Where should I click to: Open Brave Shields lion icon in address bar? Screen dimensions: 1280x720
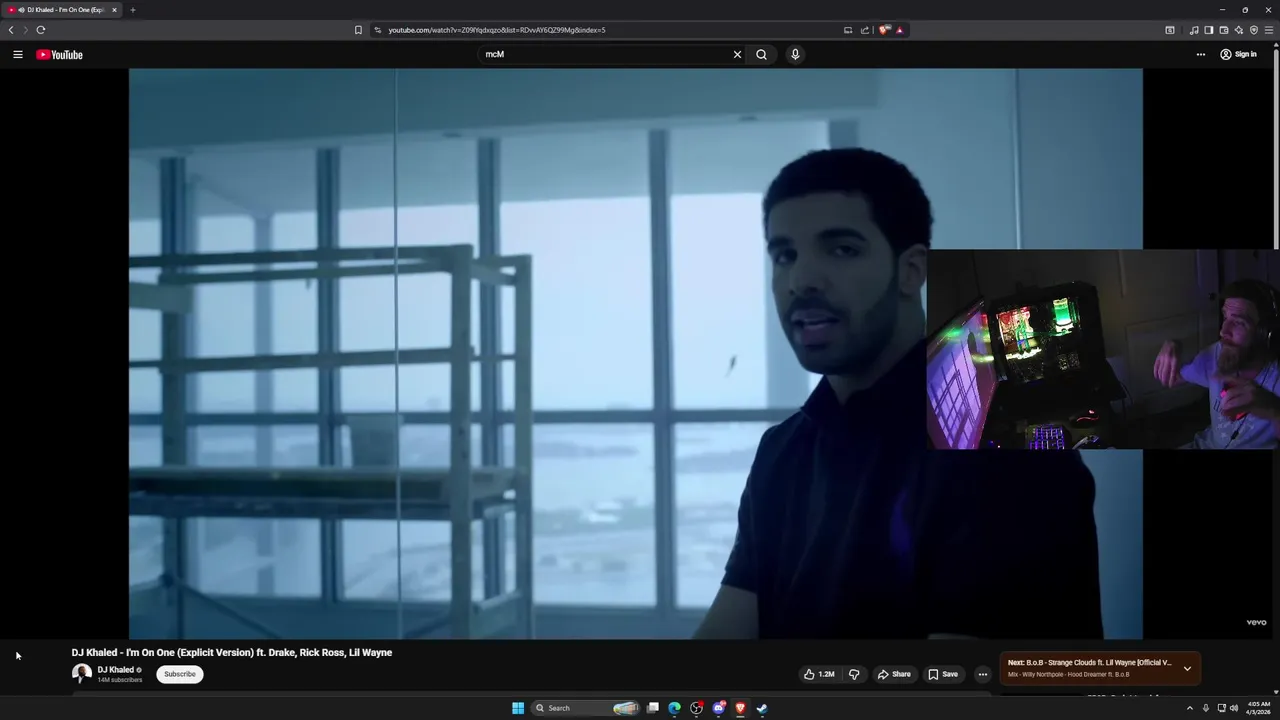tap(884, 30)
